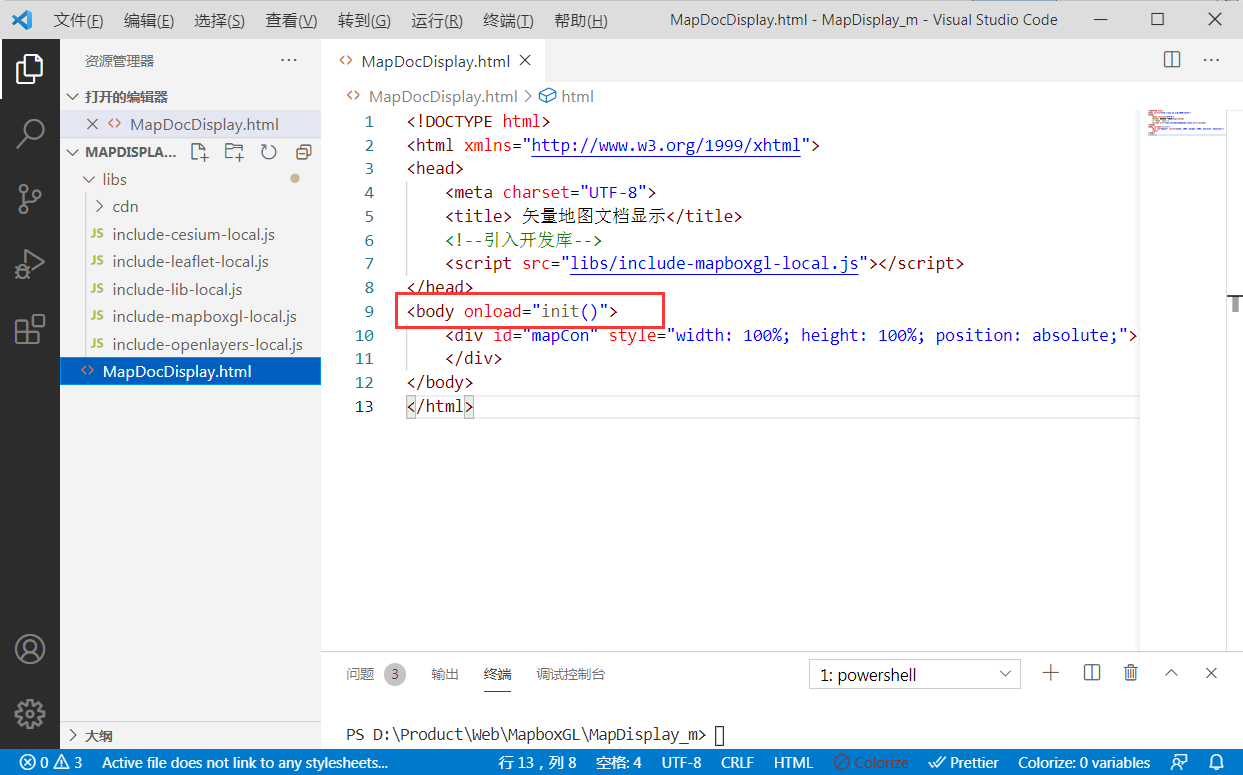Split the terminal pane
Image resolution: width=1243 pixels, height=775 pixels.
(x=1092, y=673)
